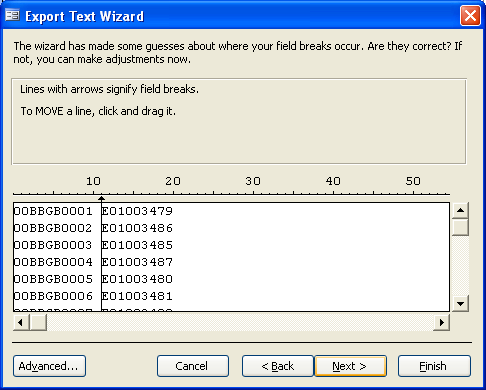Click ruler position 40
The image size is (486, 390).
click(333, 181)
